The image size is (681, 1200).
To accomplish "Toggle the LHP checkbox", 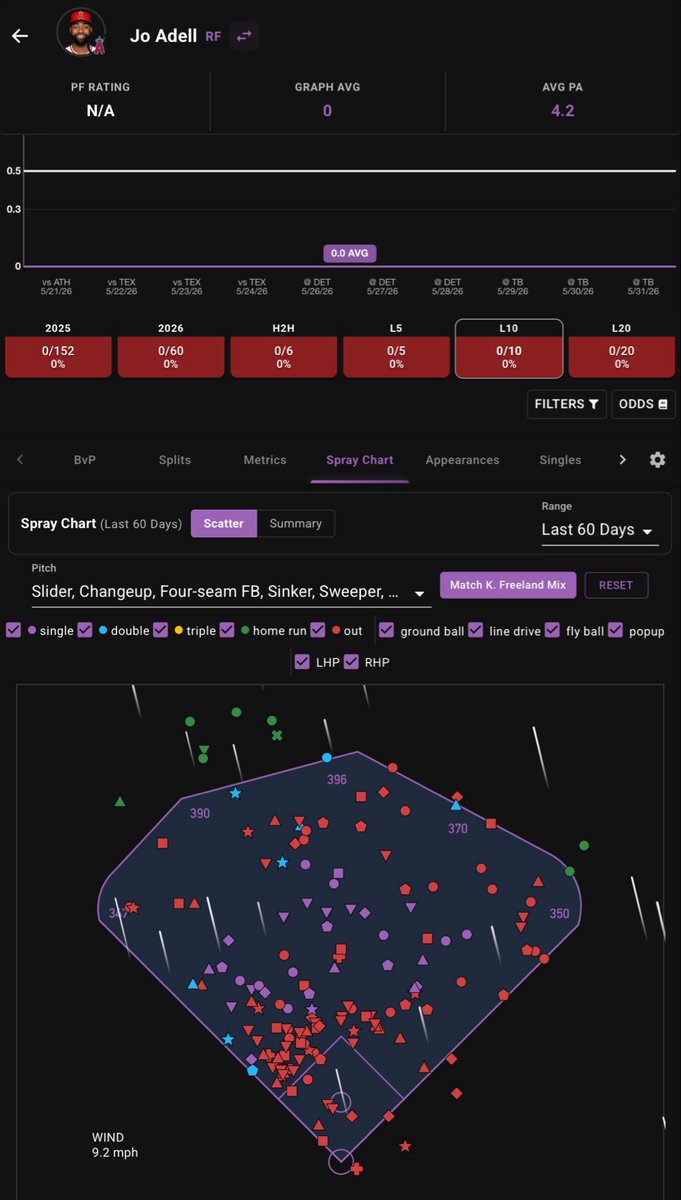I will point(301,662).
